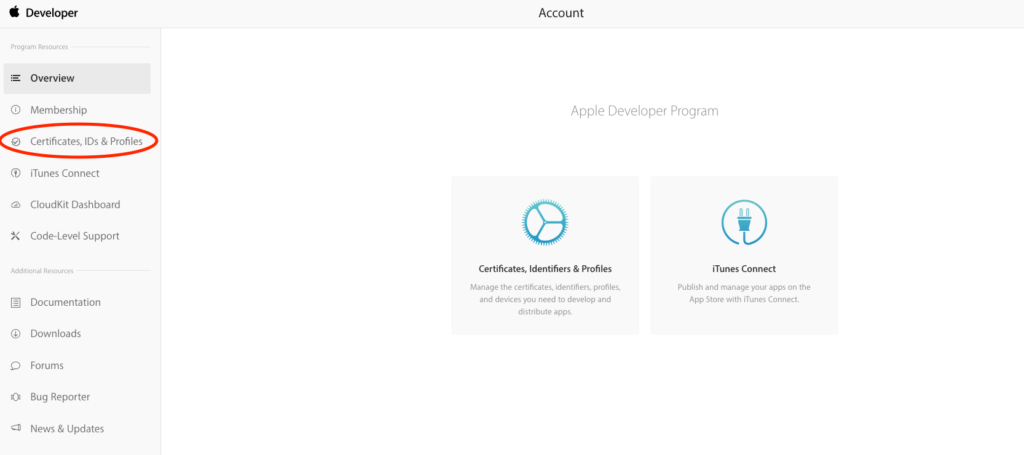This screenshot has height=455, width=1024.
Task: Click the Downloads arrow icon
Action: pos(16,334)
